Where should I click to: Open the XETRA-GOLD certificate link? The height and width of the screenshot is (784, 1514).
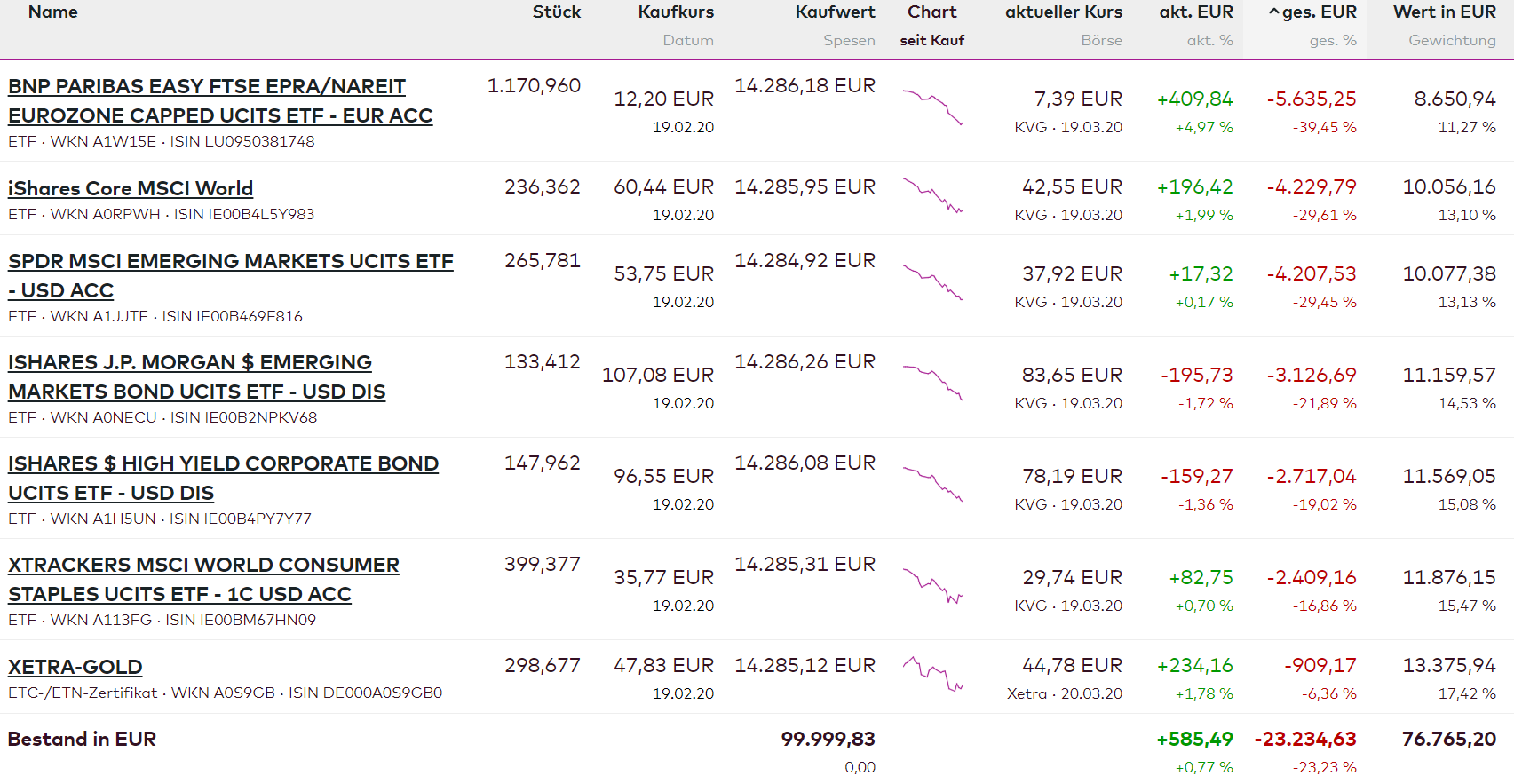[x=75, y=667]
